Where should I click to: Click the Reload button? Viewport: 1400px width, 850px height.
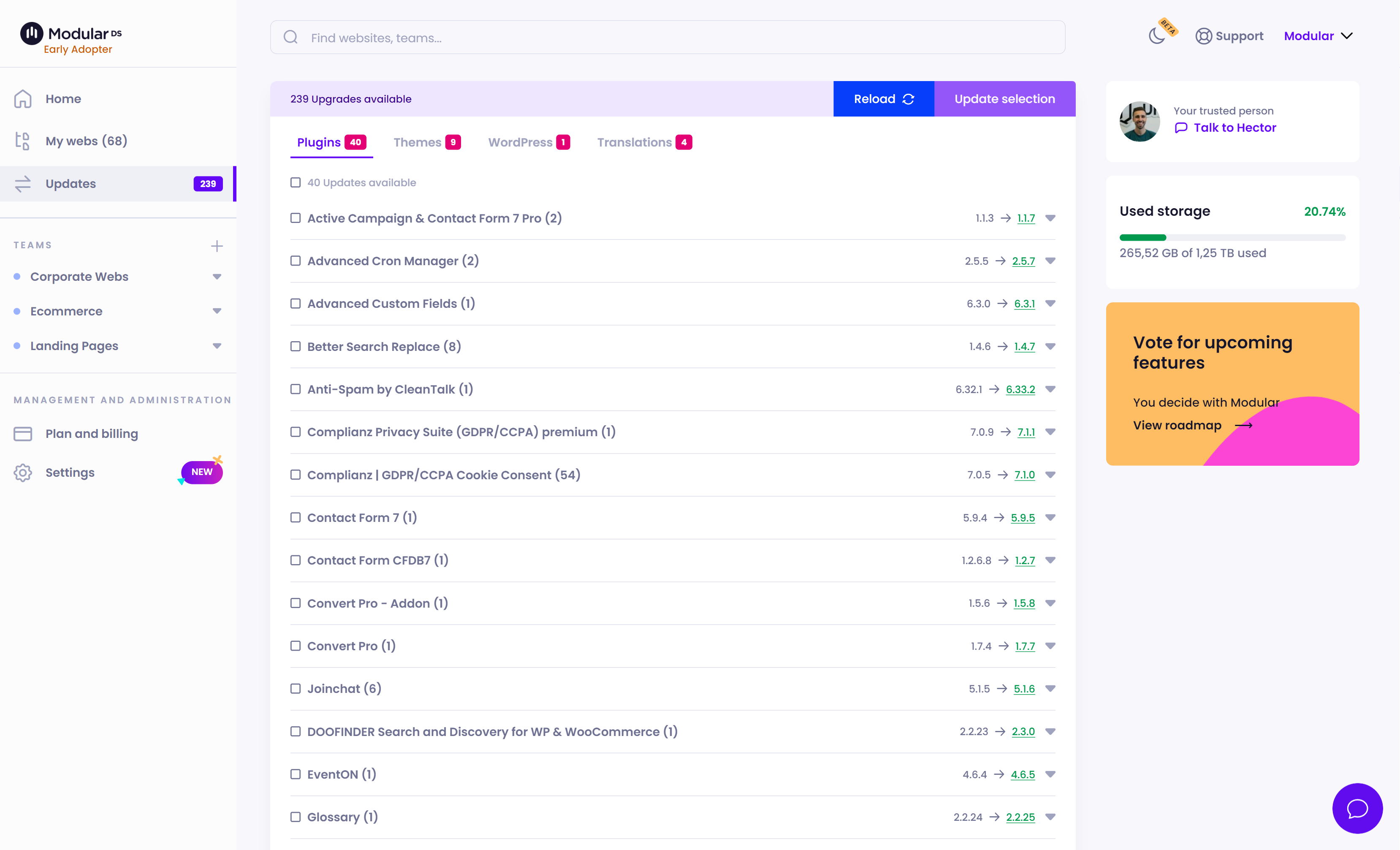884,99
